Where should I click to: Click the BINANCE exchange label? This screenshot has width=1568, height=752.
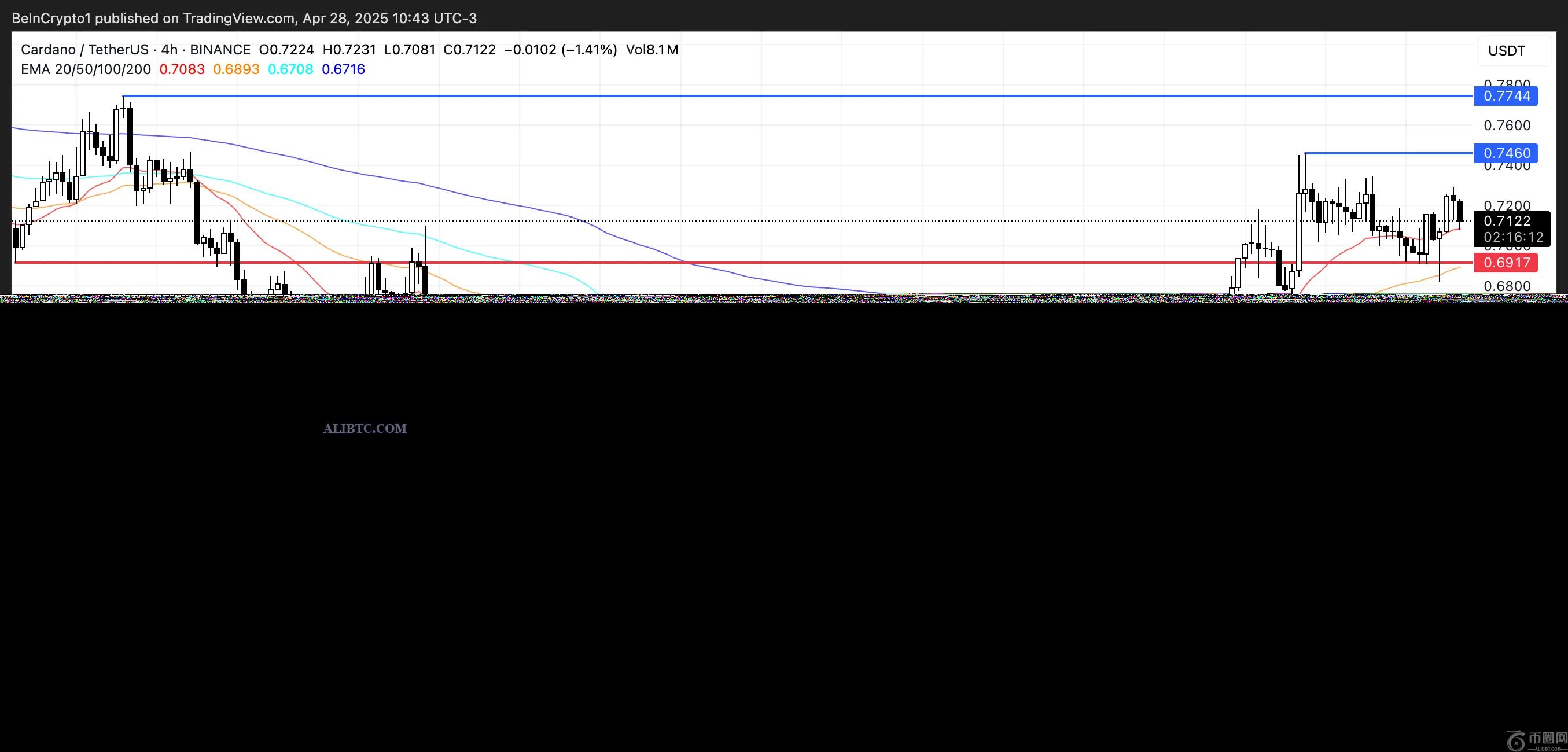coord(220,50)
